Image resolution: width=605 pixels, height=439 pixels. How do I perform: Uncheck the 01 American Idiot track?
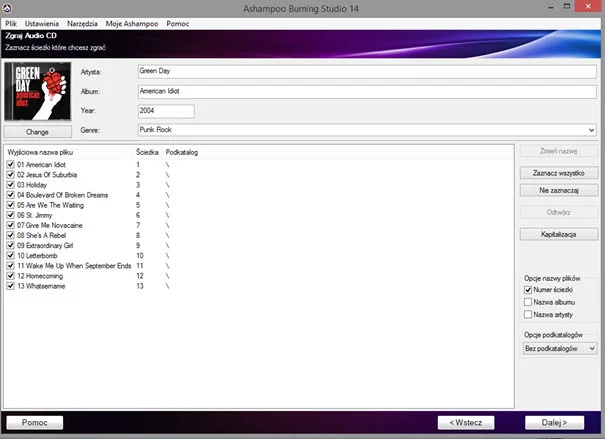[x=11, y=164]
